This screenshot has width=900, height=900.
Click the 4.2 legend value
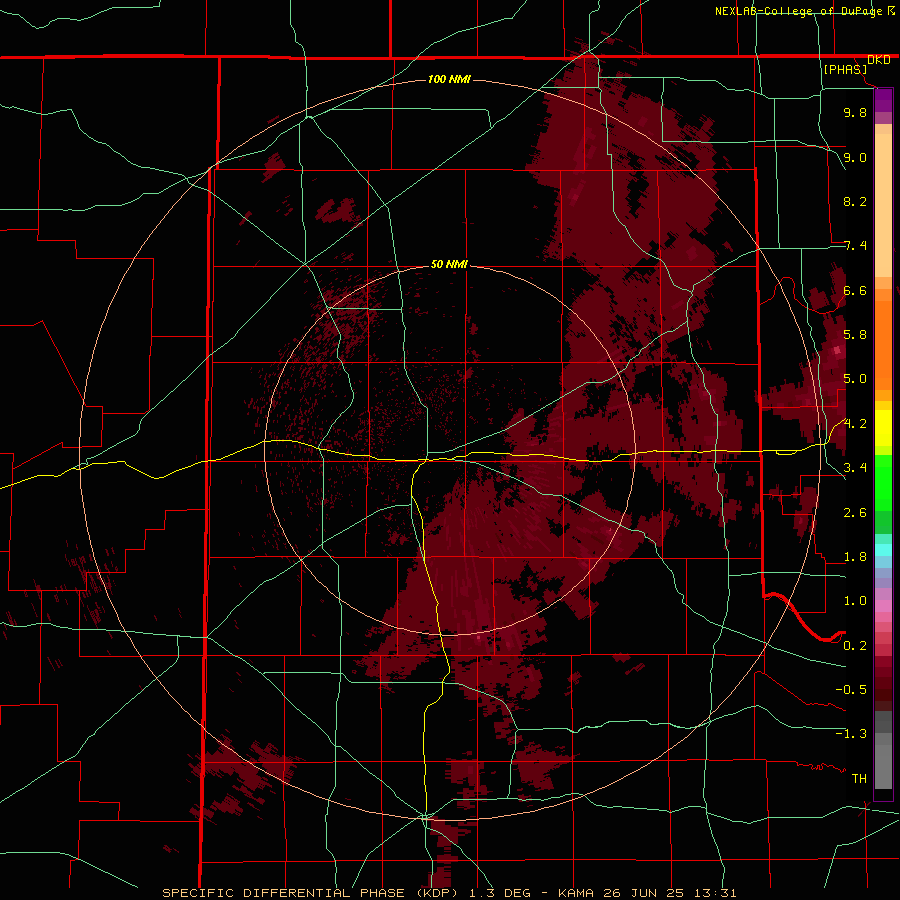[x=855, y=424]
